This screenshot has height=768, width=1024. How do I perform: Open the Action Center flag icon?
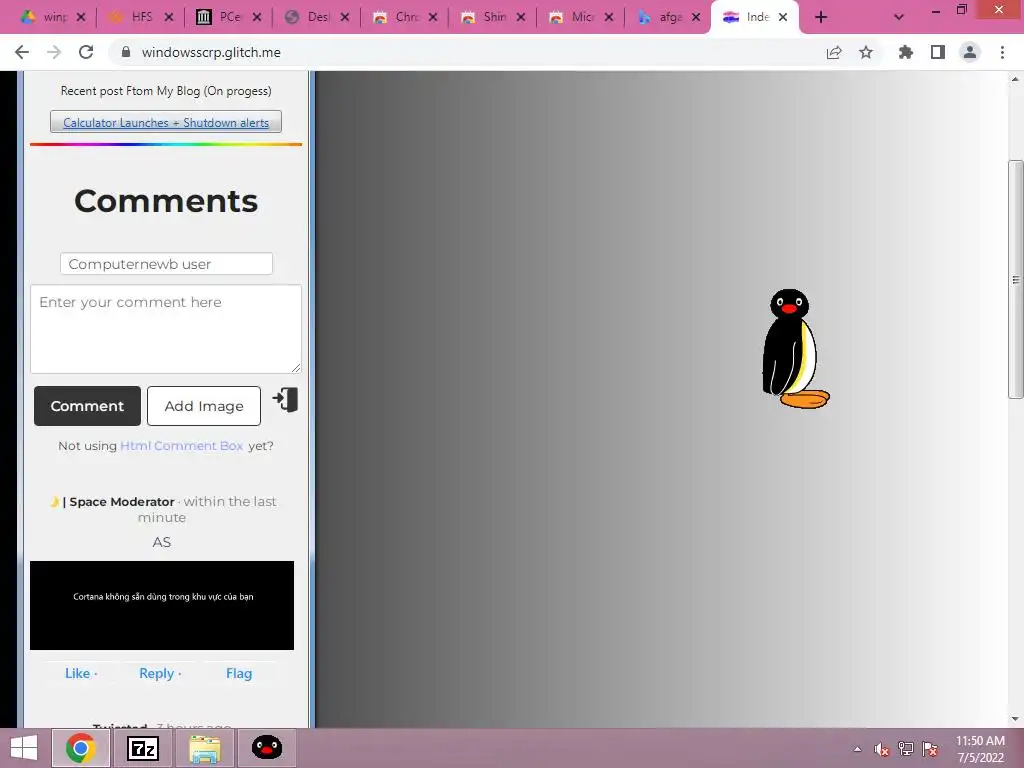point(930,749)
